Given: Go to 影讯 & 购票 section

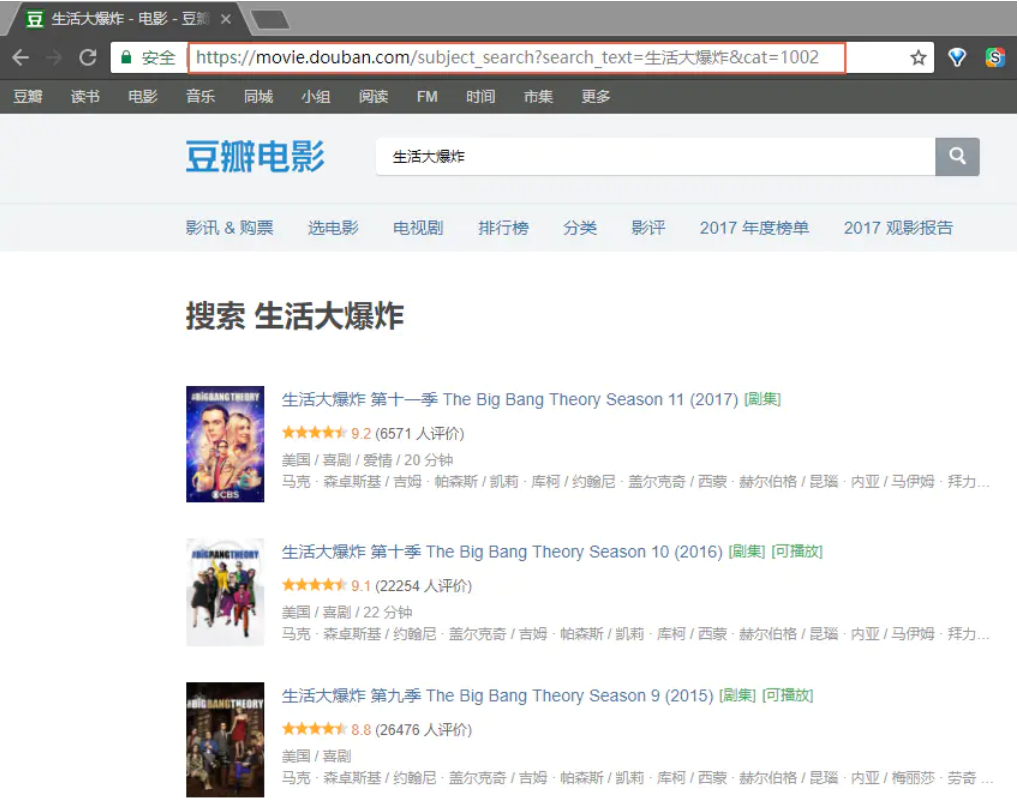Looking at the screenshot, I should point(229,228).
